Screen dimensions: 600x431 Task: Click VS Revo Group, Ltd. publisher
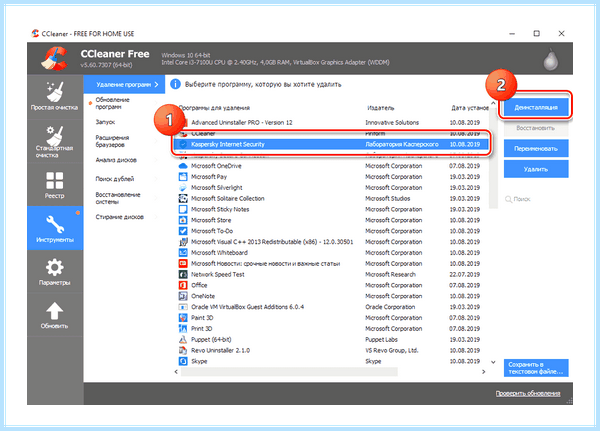391,350
